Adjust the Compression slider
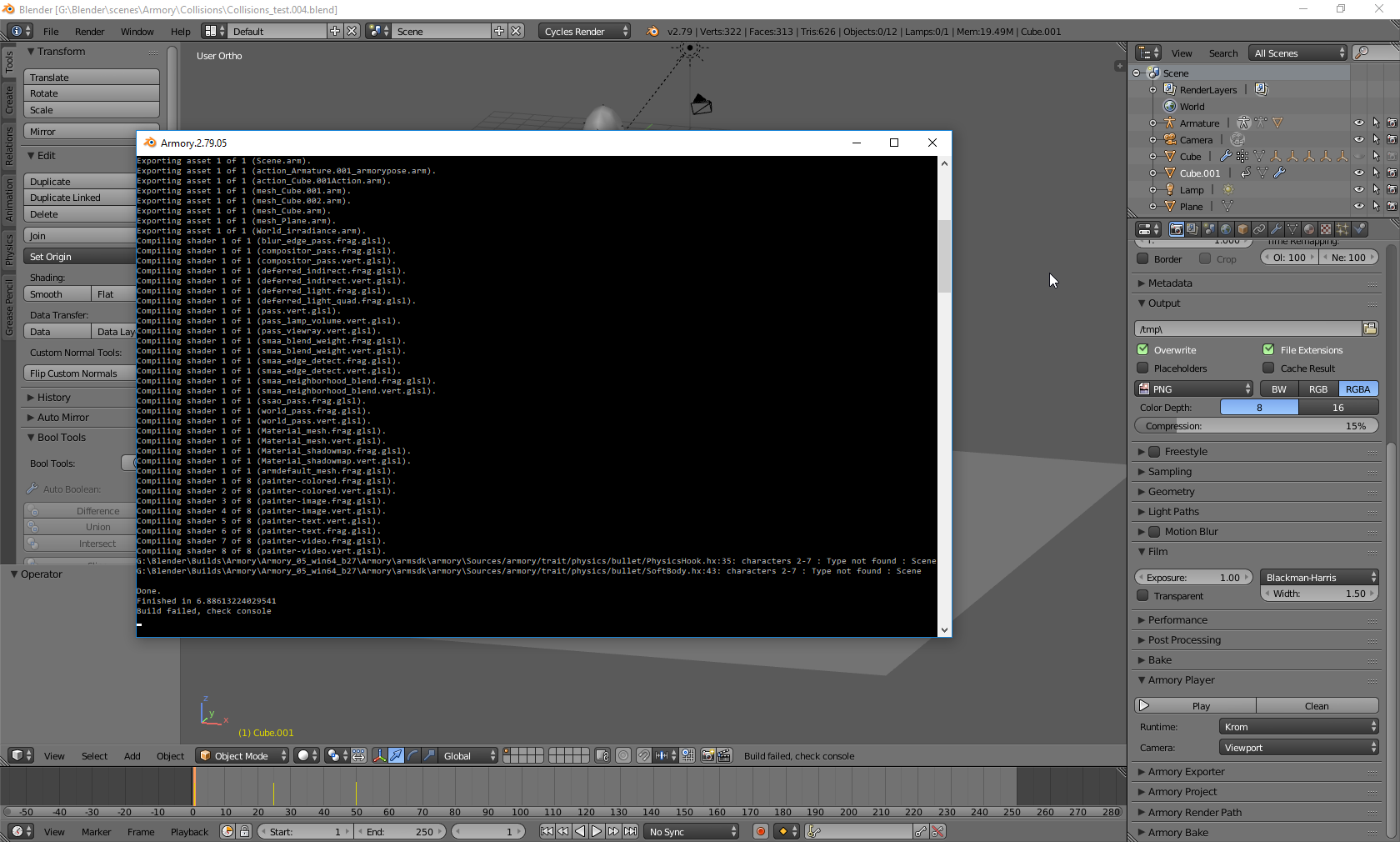Screen dimensions: 1400x842 pos(1256,426)
